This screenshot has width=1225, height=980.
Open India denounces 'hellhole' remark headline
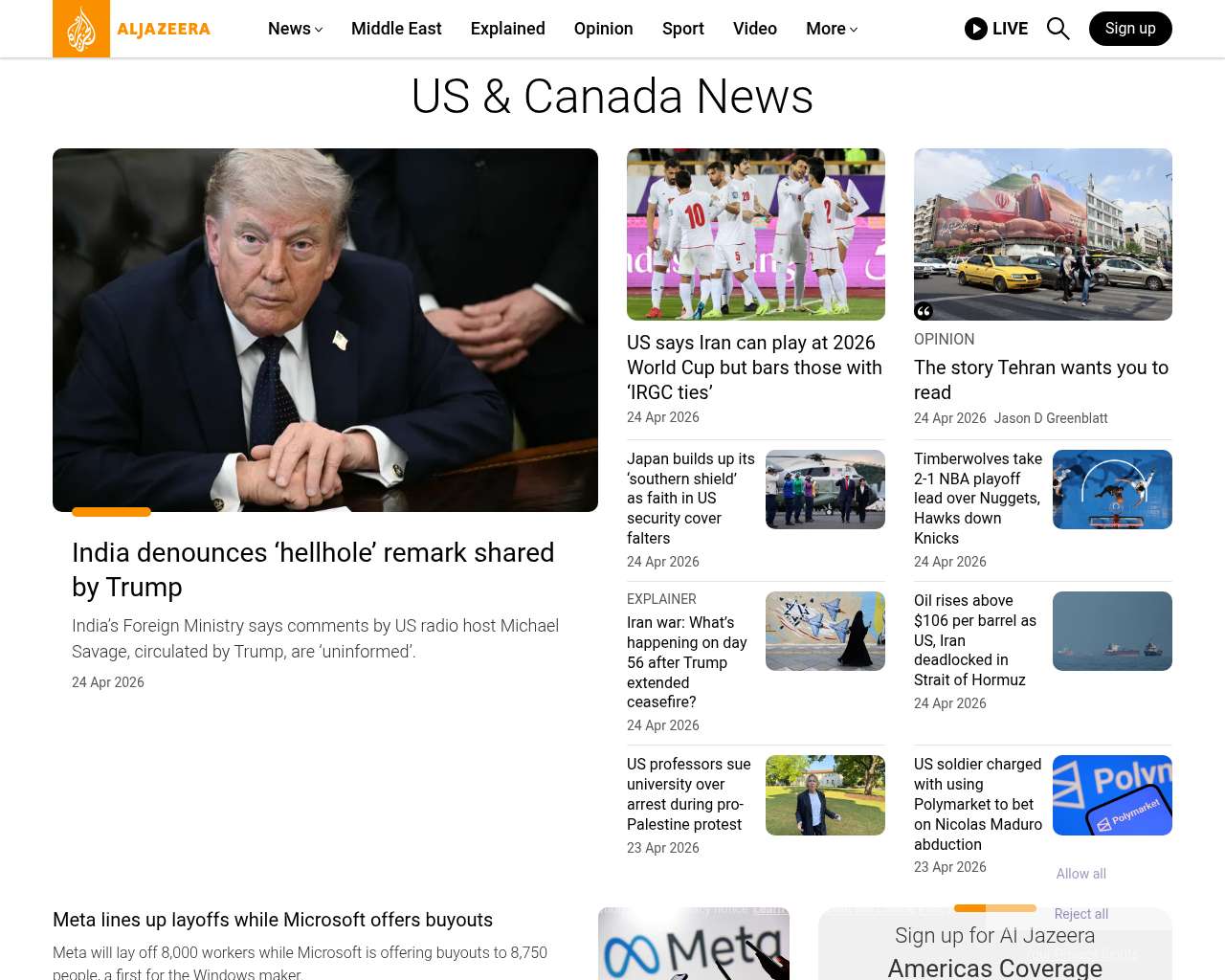313,569
